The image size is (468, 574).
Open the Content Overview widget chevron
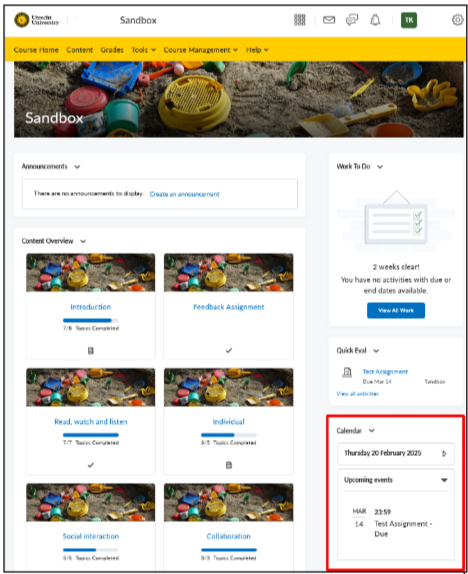(x=83, y=241)
